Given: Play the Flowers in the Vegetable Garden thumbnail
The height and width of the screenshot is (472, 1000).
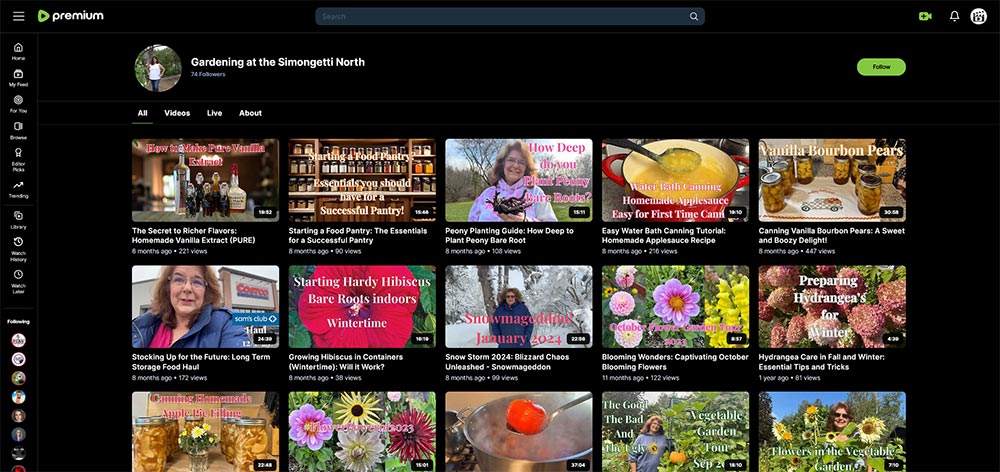Looking at the screenshot, I should click(832, 432).
